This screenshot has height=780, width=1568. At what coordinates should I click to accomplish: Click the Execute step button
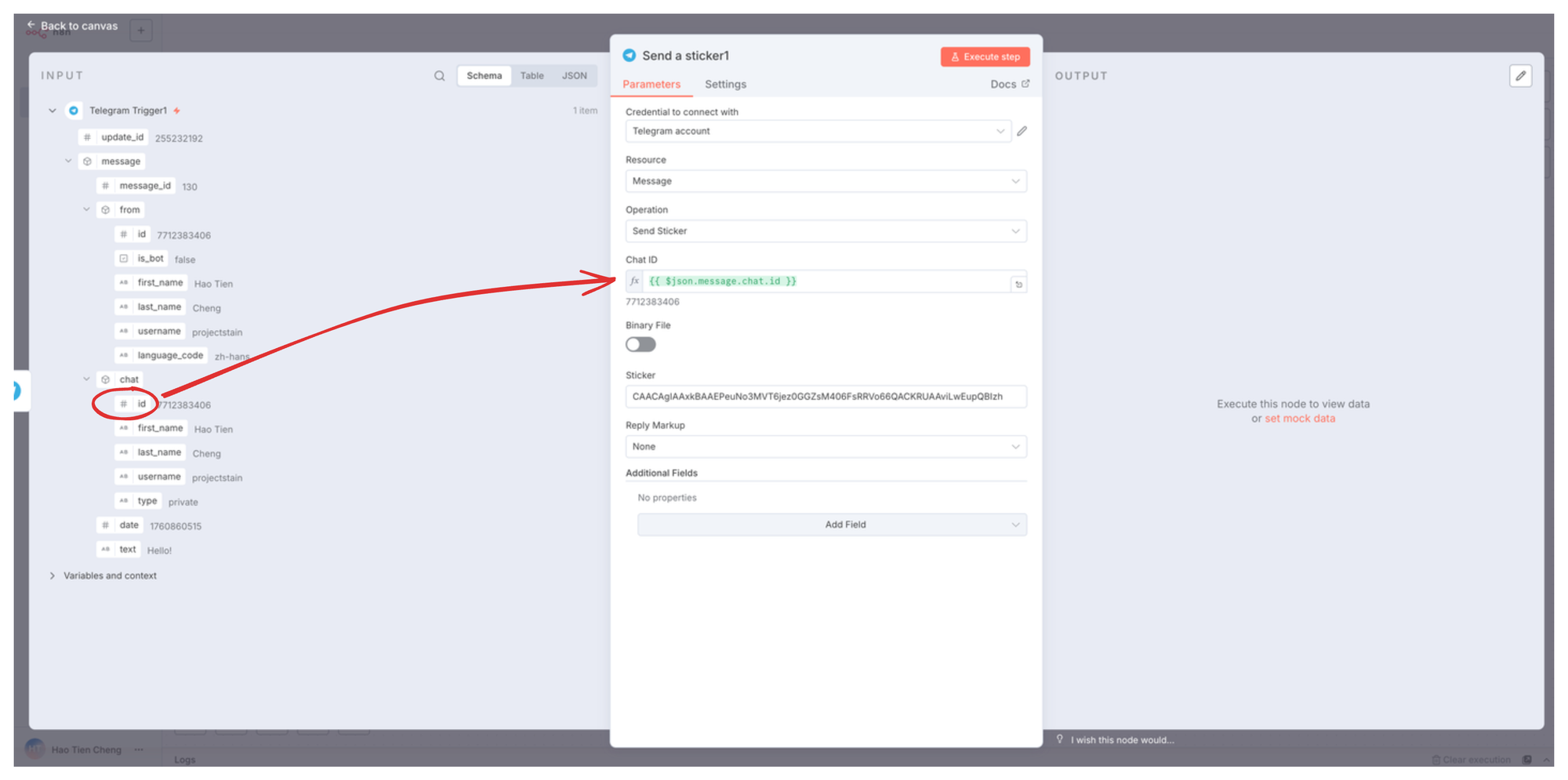[985, 56]
